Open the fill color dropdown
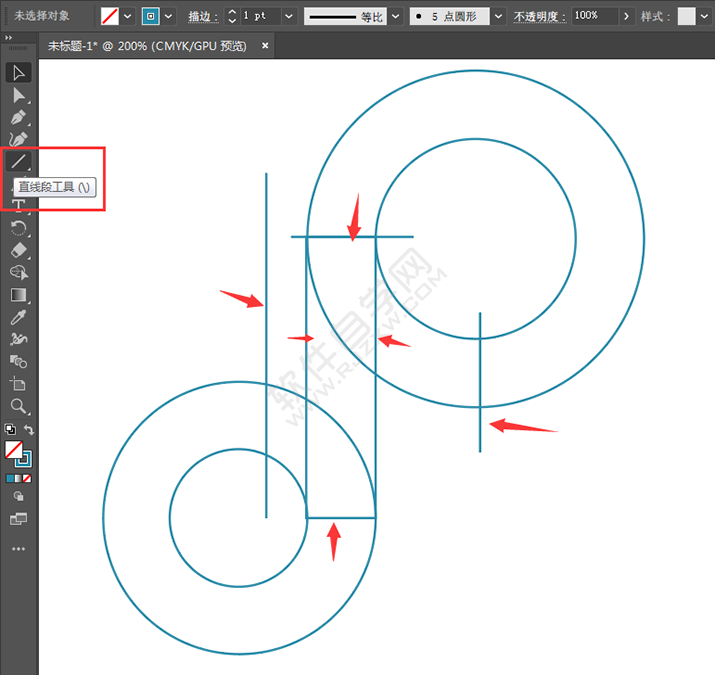Viewport: 715px width, 675px height. tap(128, 16)
